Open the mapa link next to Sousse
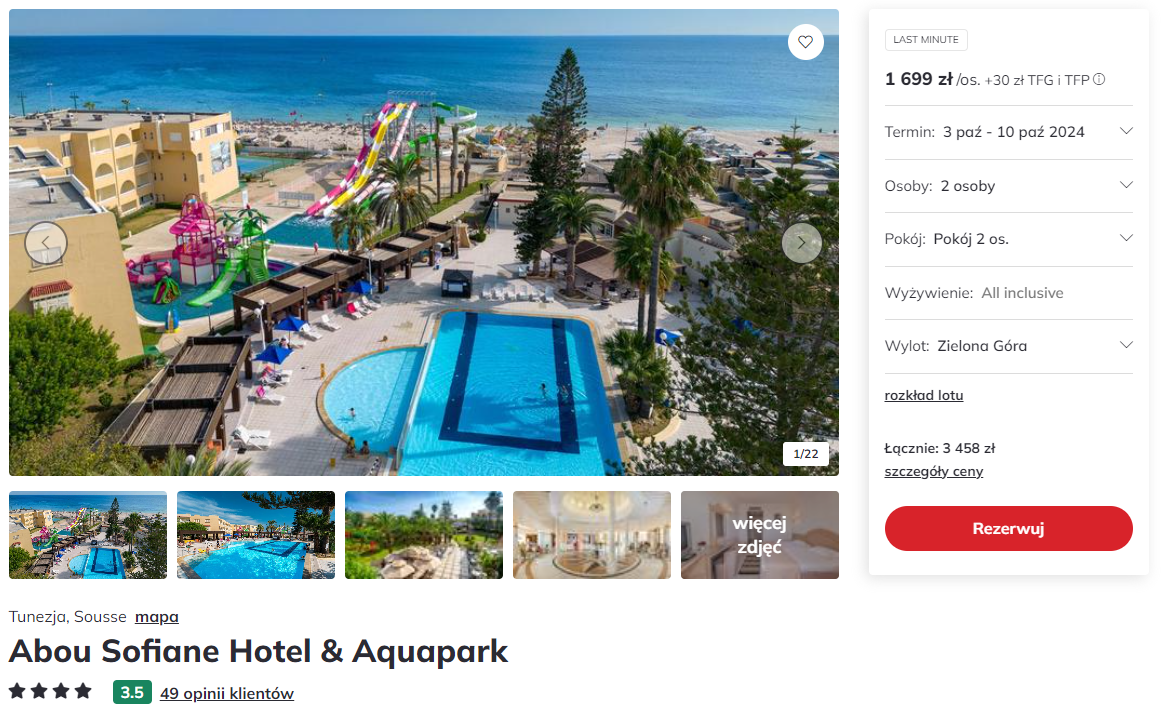1161x714 pixels. coord(157,616)
